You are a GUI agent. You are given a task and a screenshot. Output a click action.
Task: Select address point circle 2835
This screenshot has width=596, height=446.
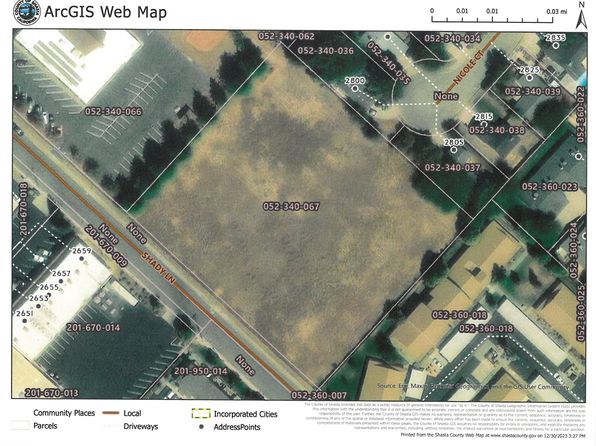pyautogui.click(x=556, y=46)
